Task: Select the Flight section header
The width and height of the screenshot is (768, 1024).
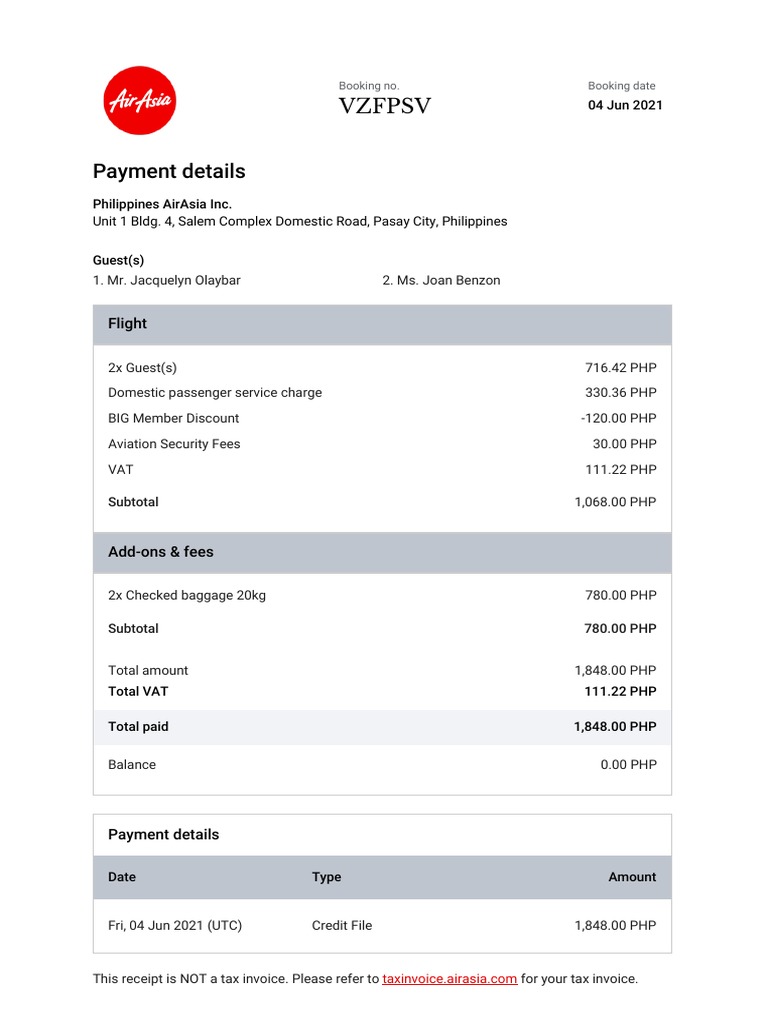Action: [x=128, y=324]
